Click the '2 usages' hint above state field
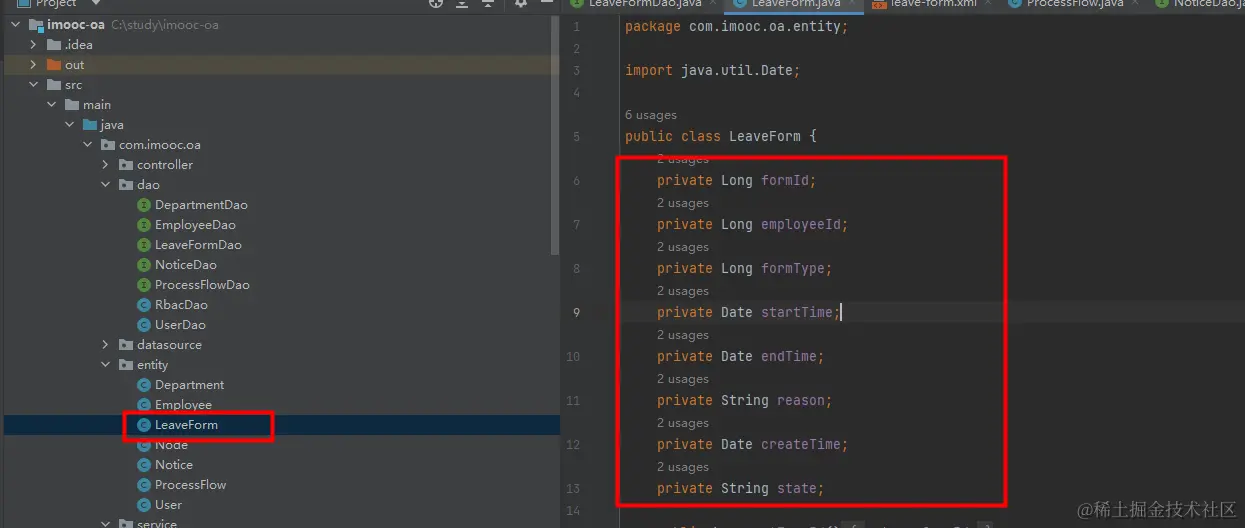 683,467
